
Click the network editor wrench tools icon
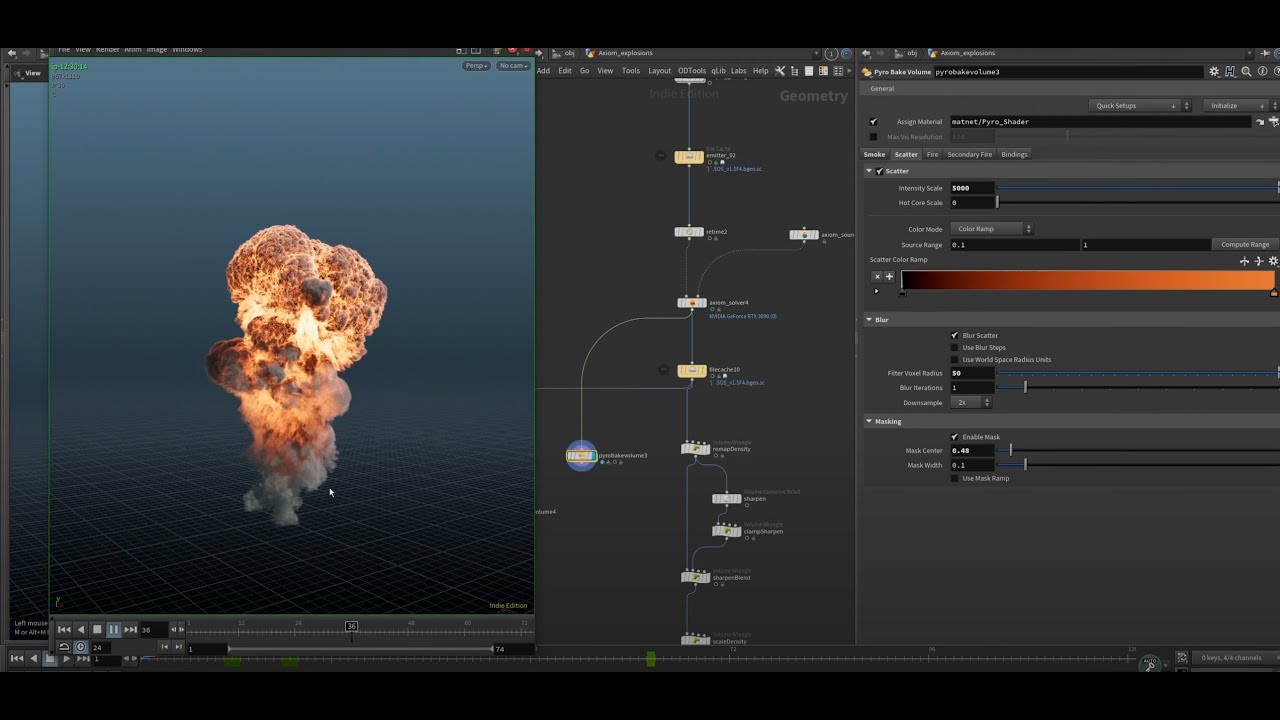point(780,71)
